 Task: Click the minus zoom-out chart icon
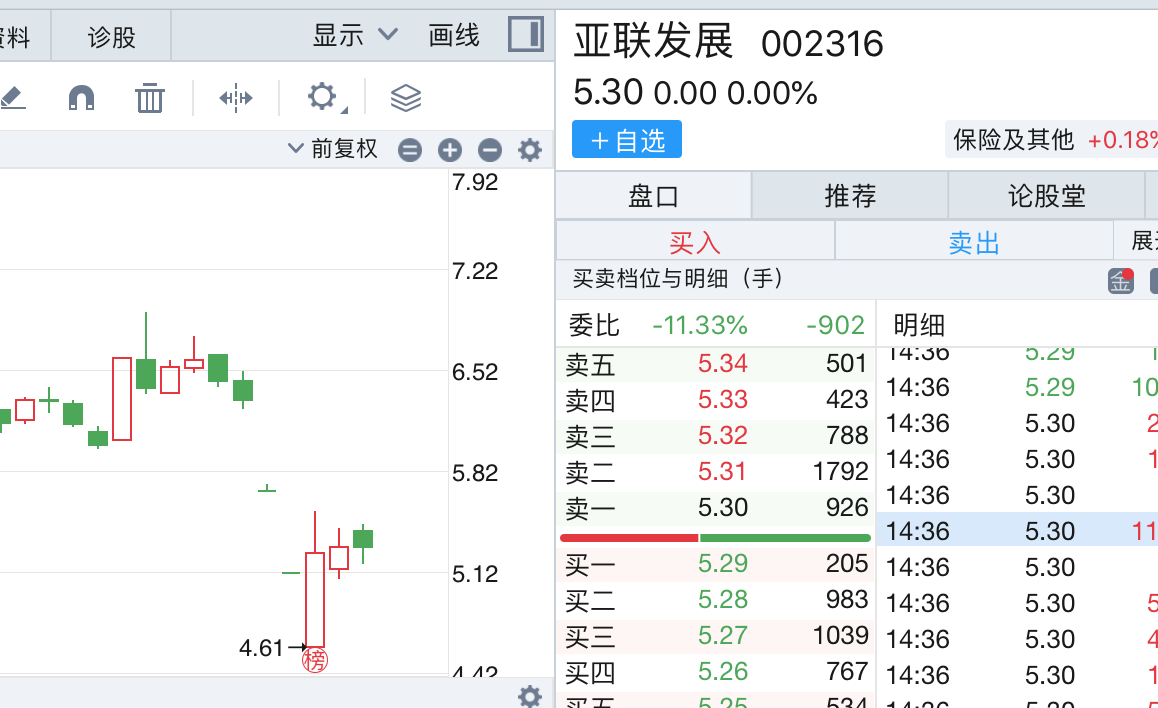click(489, 150)
